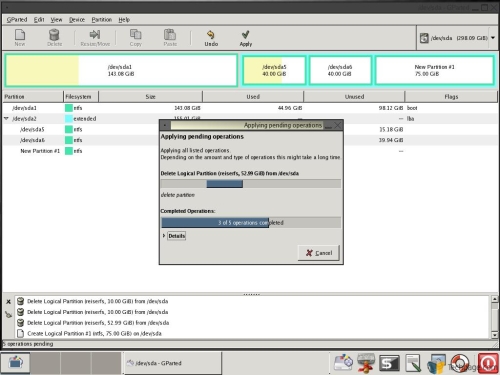
Task: Select the /dev/sda5 block in disk map
Action: click(274, 70)
